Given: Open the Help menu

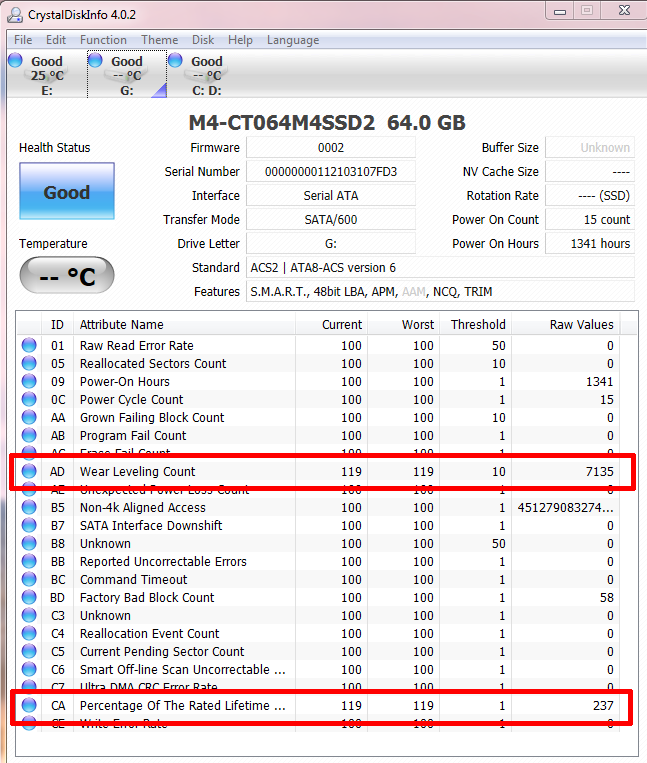Looking at the screenshot, I should click(240, 40).
